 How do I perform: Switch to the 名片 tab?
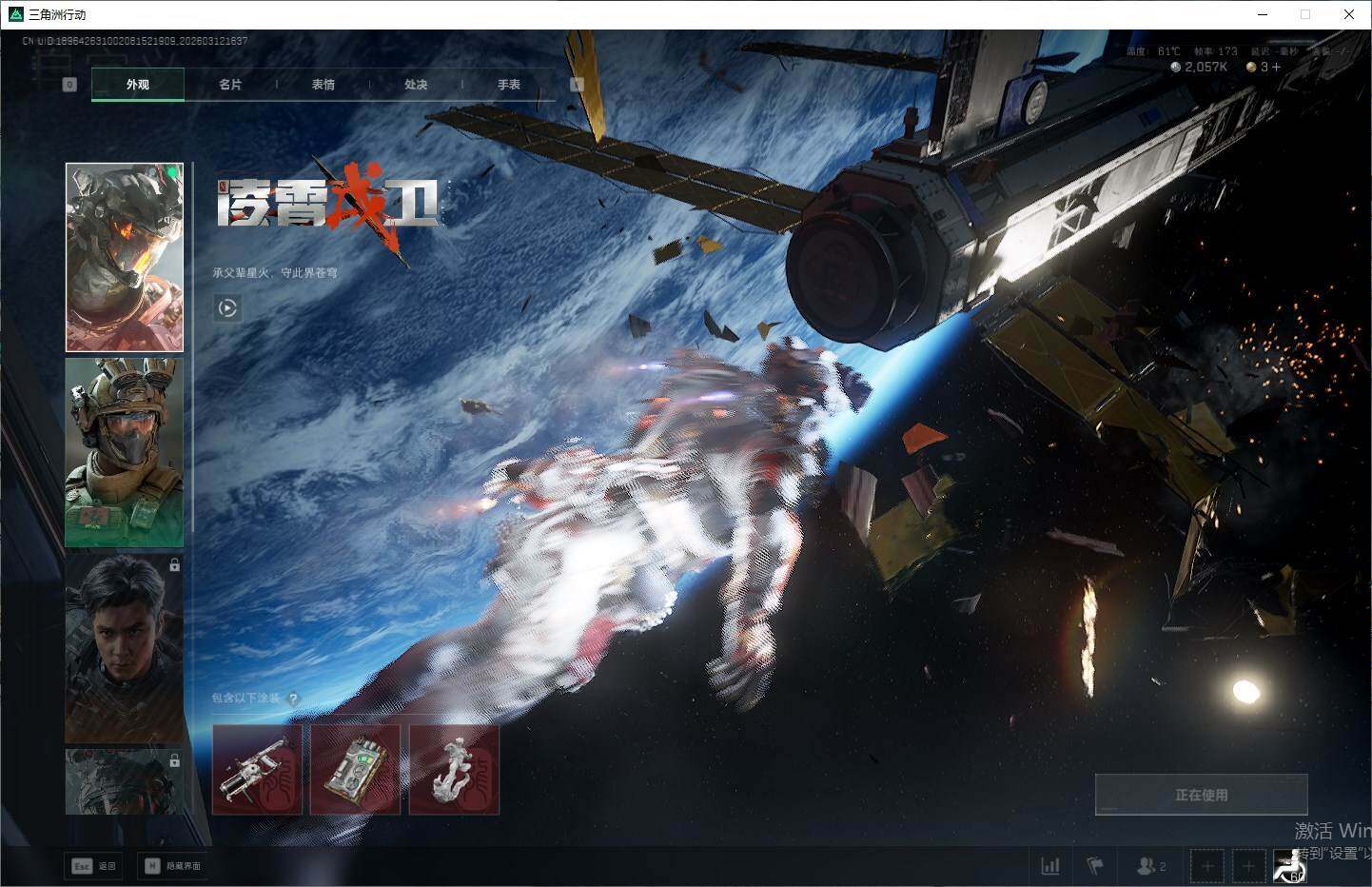point(230,85)
